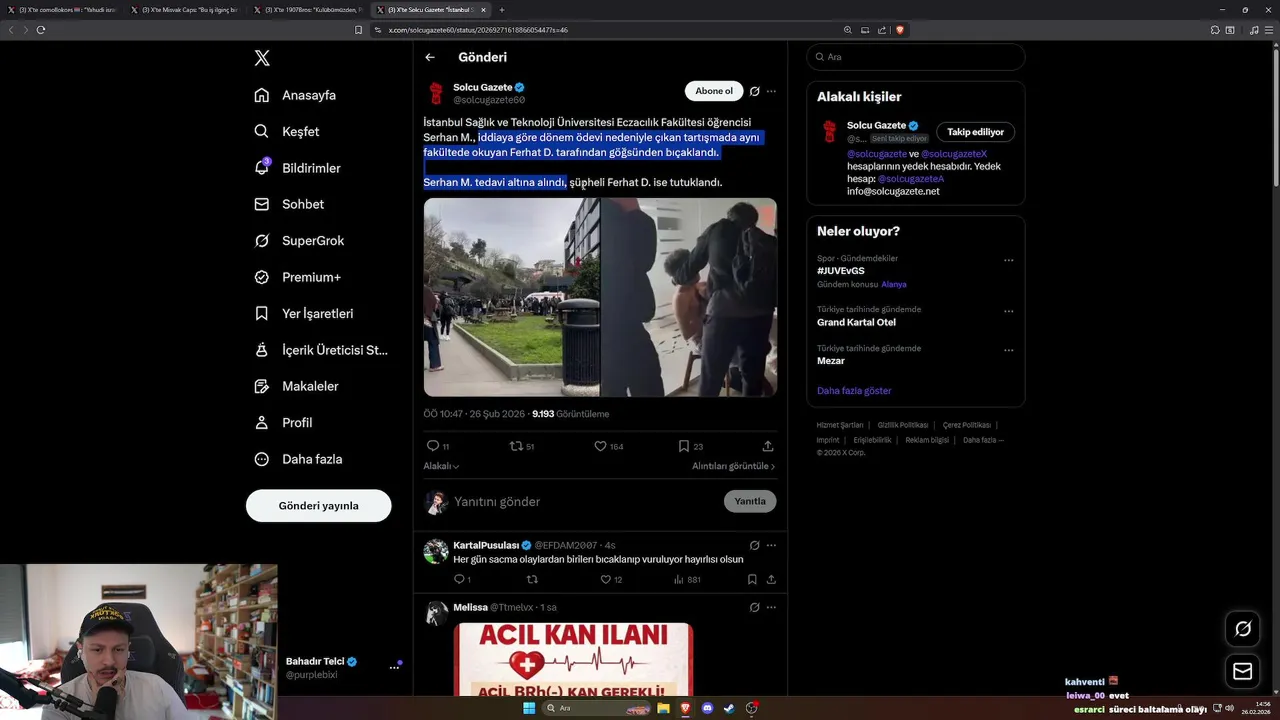Open floating messages envelope button
1280x720 pixels.
(1243, 672)
